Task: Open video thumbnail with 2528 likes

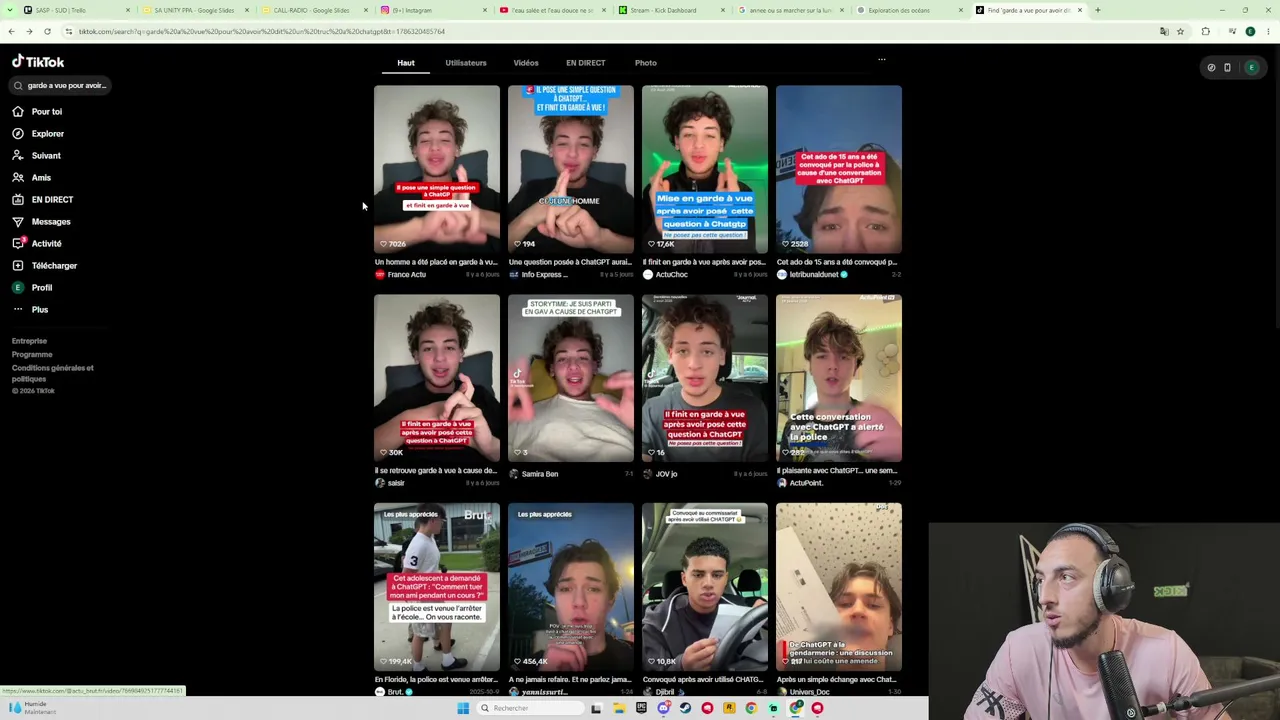Action: point(839,169)
